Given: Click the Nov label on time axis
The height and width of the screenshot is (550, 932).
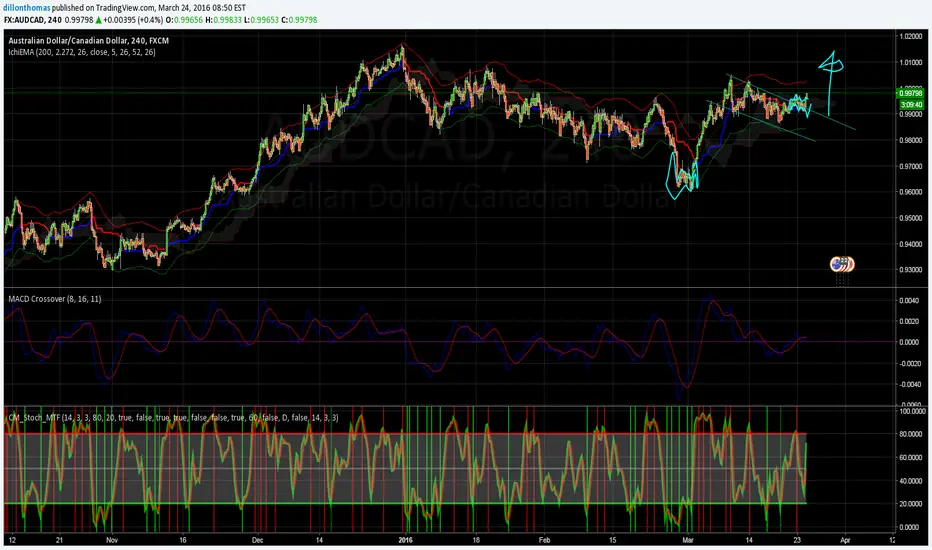Looking at the screenshot, I should (112, 540).
